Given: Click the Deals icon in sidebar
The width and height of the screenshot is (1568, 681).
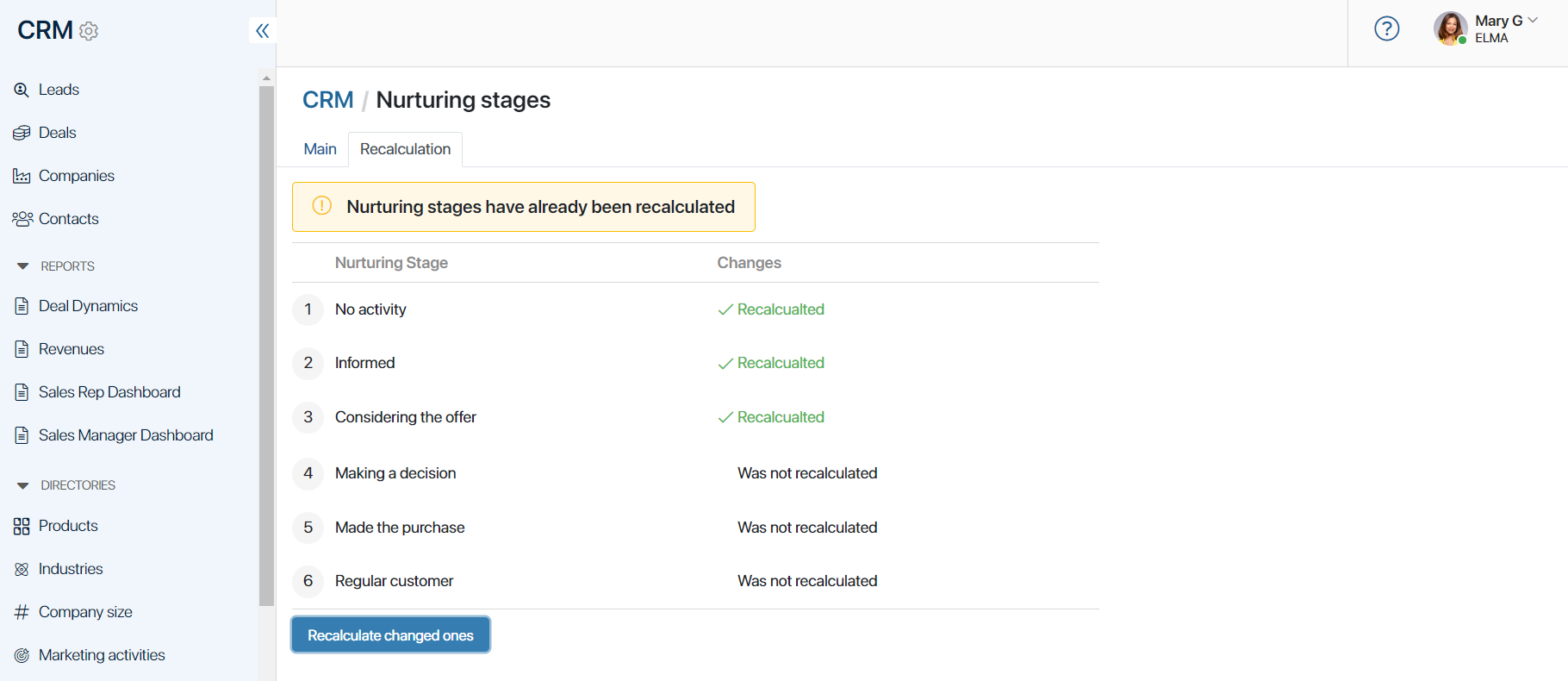Looking at the screenshot, I should pyautogui.click(x=22, y=133).
